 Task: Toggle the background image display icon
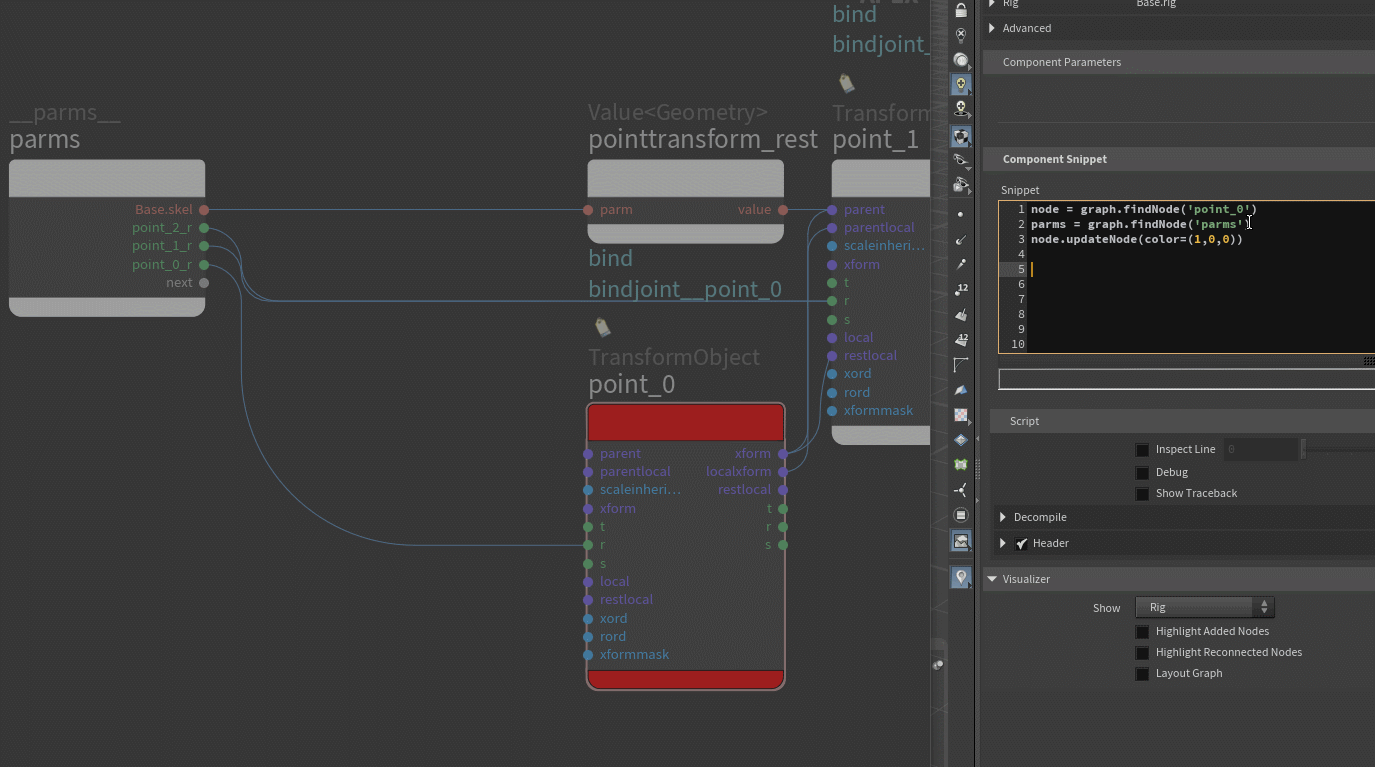[961, 541]
